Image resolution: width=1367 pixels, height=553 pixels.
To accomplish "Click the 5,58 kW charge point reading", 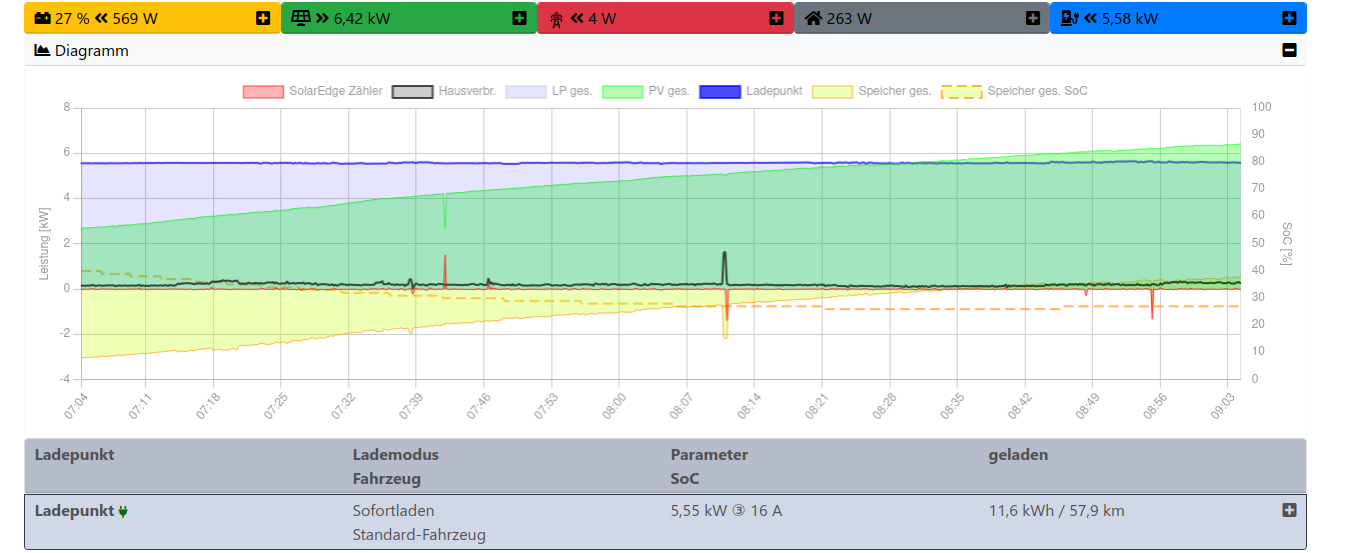I will coord(1121,18).
